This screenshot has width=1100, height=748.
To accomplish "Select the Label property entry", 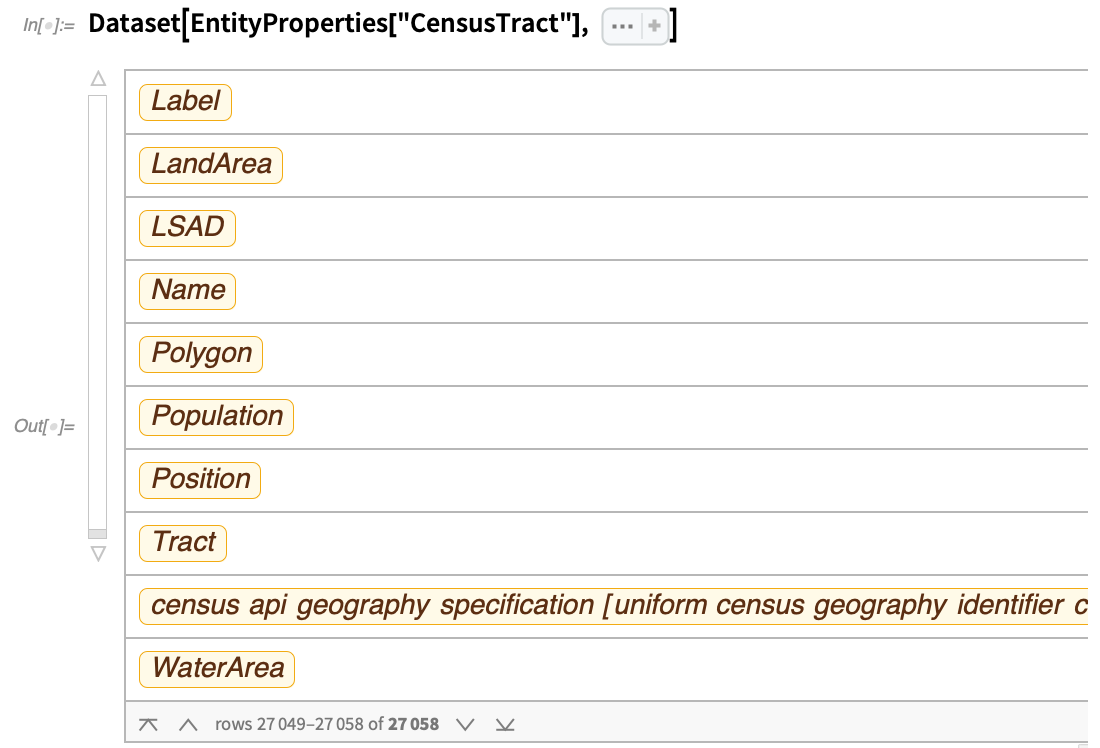I will [186, 102].
